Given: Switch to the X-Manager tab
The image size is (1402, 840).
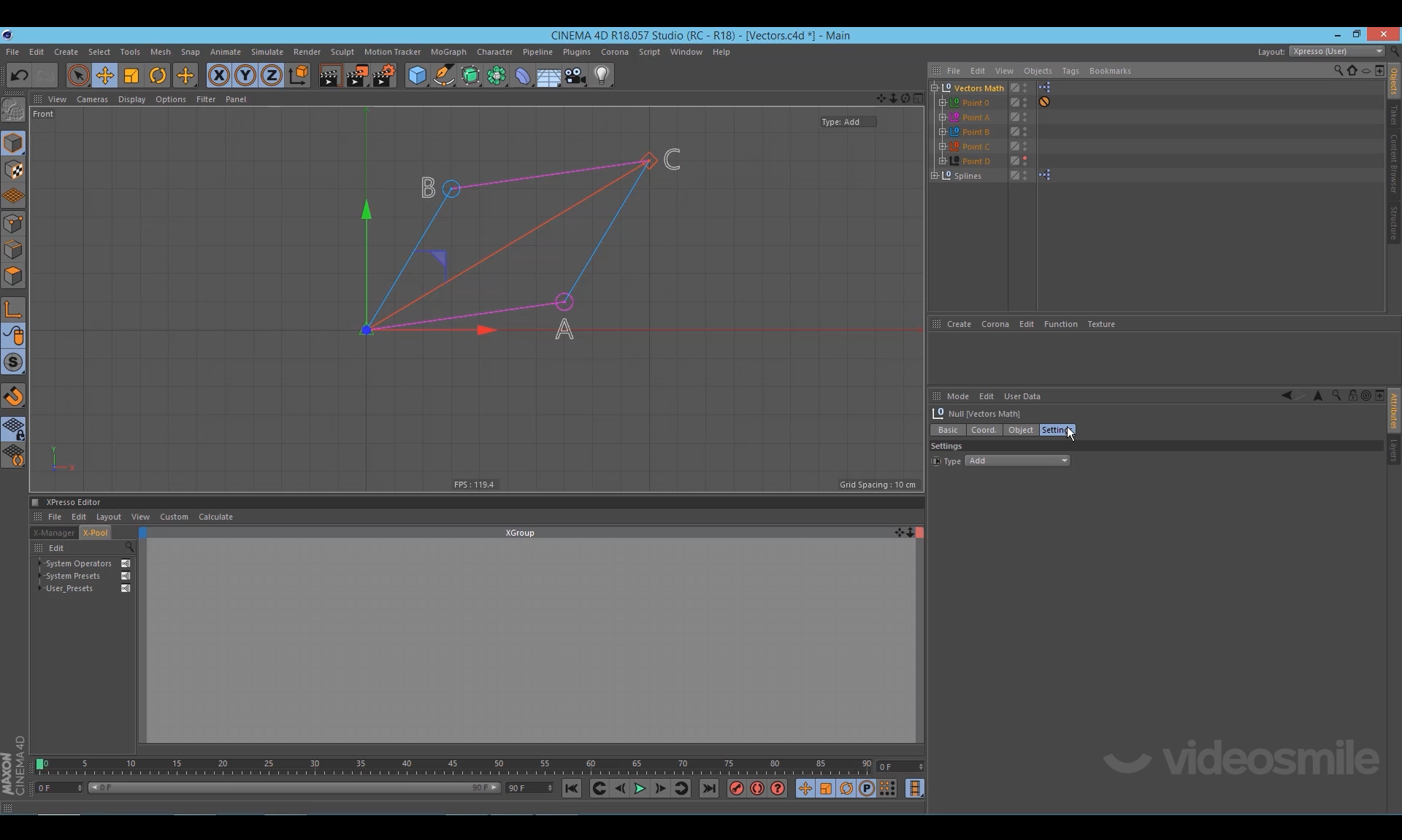Looking at the screenshot, I should pos(54,533).
